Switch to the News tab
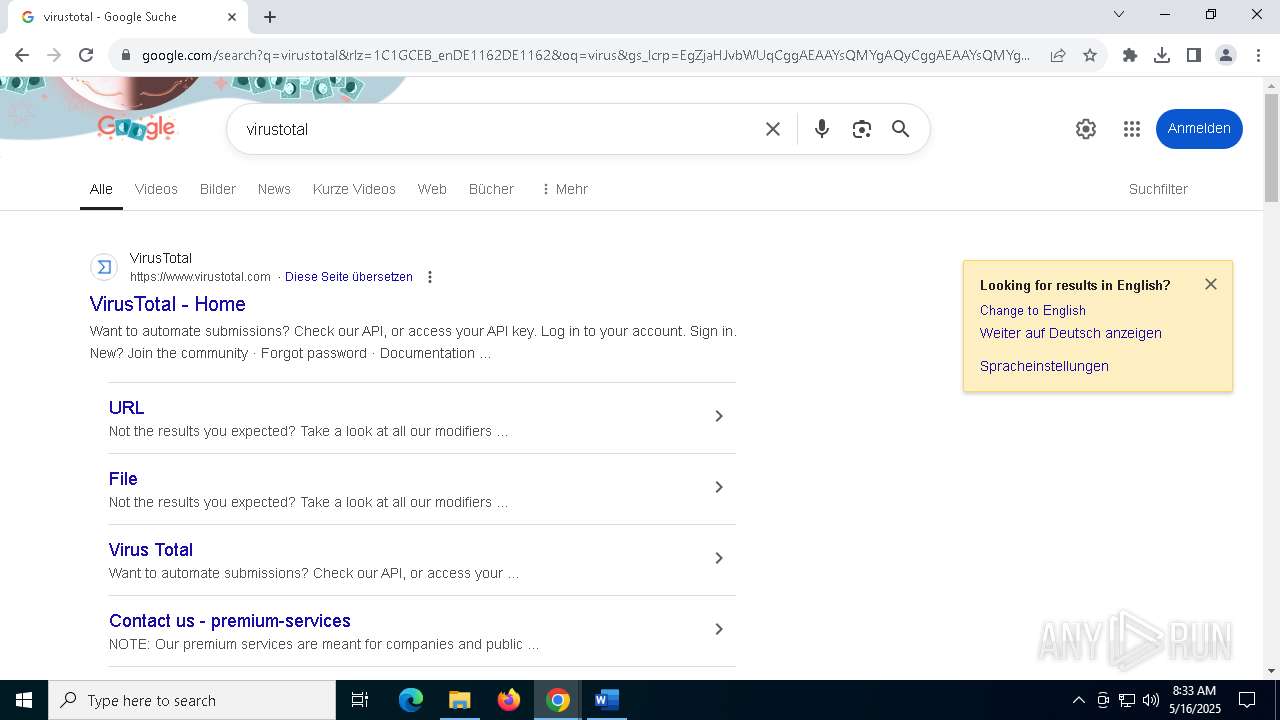The width and height of the screenshot is (1280, 720). [274, 189]
